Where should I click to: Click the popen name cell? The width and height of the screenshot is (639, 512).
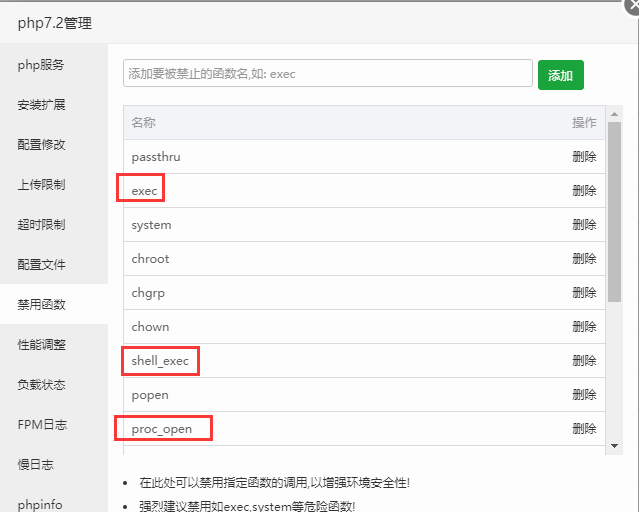click(150, 395)
